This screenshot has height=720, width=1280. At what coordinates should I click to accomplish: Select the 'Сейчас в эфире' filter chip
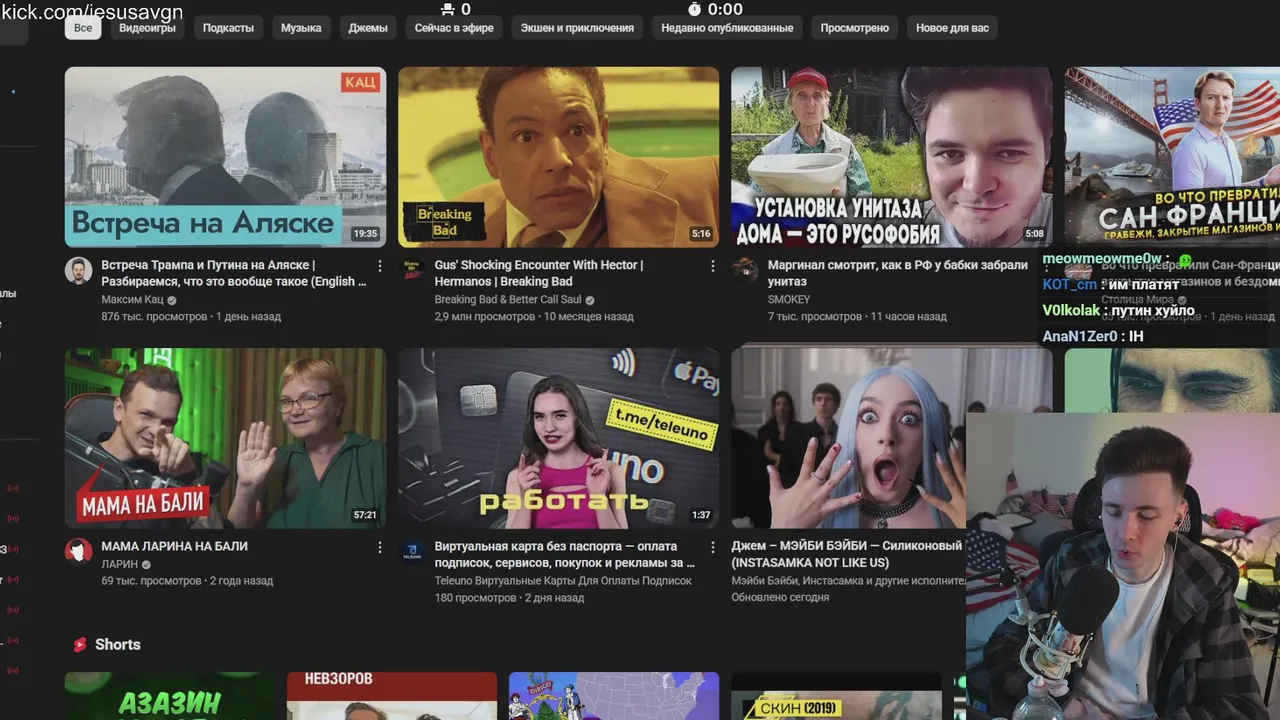click(x=454, y=28)
